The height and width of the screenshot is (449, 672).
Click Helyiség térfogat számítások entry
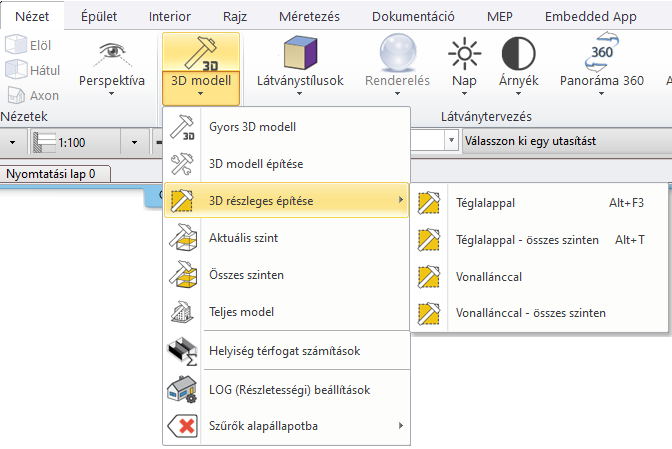pyautogui.click(x=287, y=350)
